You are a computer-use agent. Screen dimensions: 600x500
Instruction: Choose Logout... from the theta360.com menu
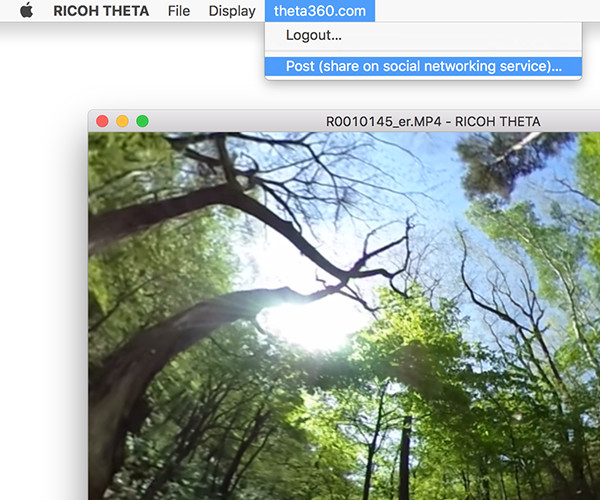[314, 36]
